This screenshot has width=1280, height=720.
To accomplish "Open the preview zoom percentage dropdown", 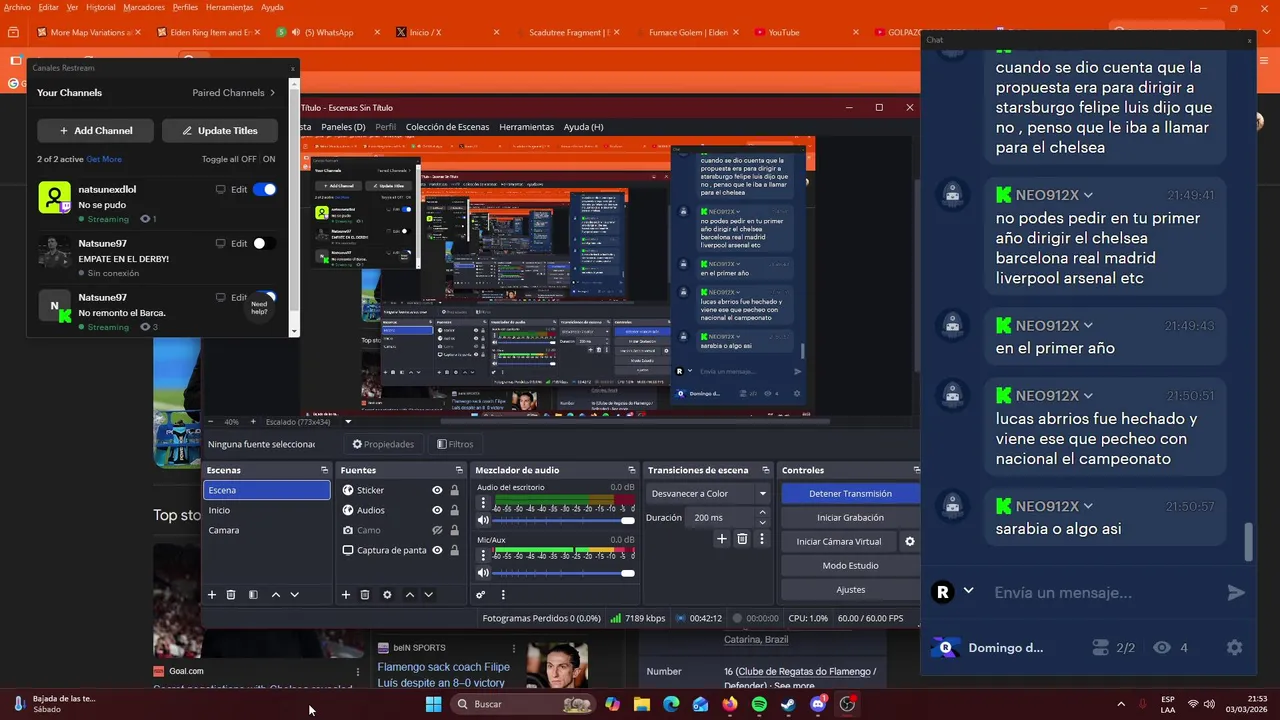I will point(231,422).
